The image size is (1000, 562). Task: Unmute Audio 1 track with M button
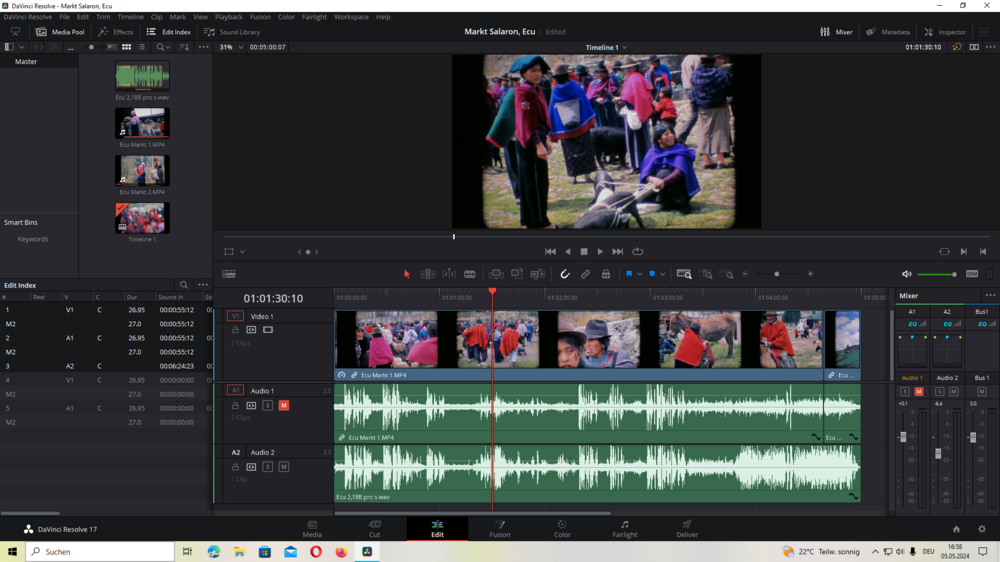click(x=284, y=406)
